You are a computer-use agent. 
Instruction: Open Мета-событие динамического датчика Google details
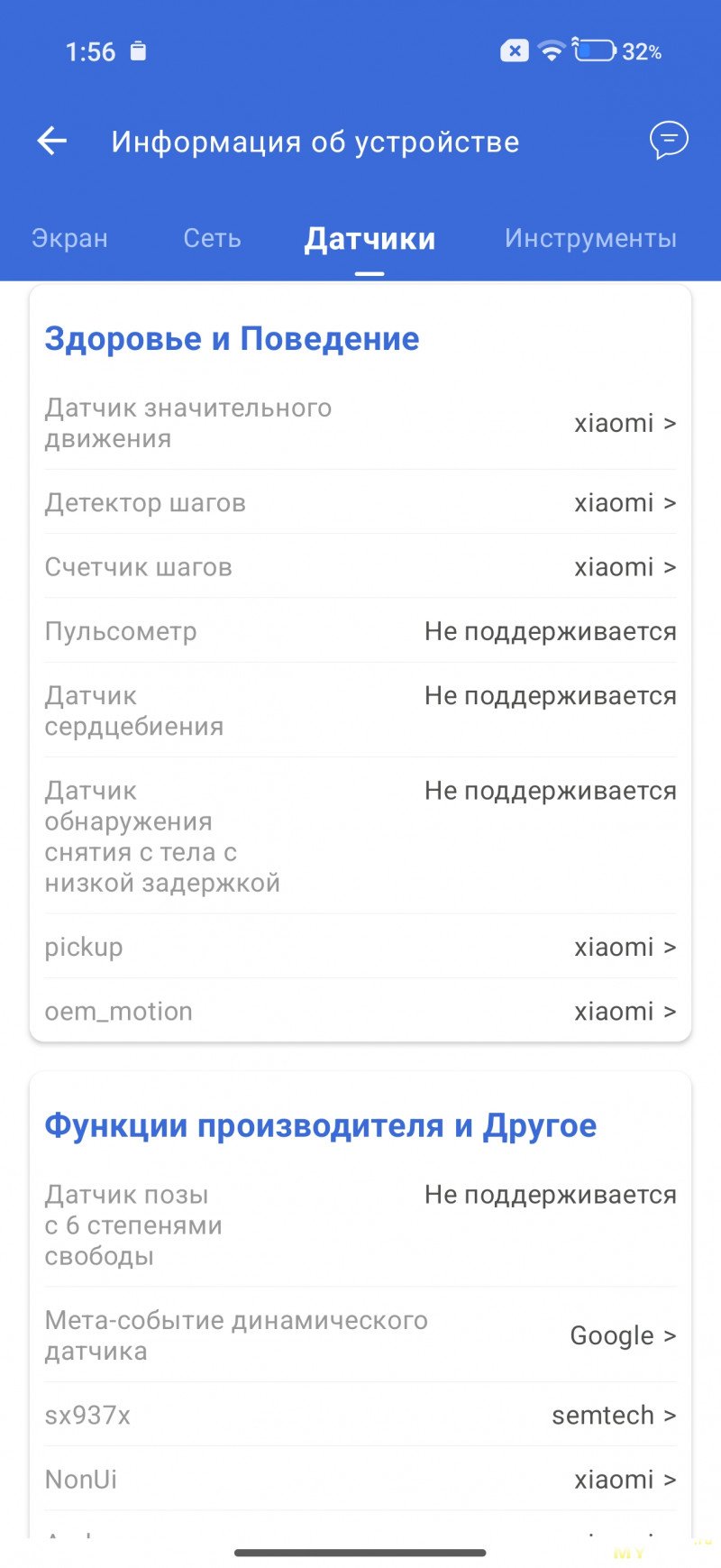[623, 1335]
